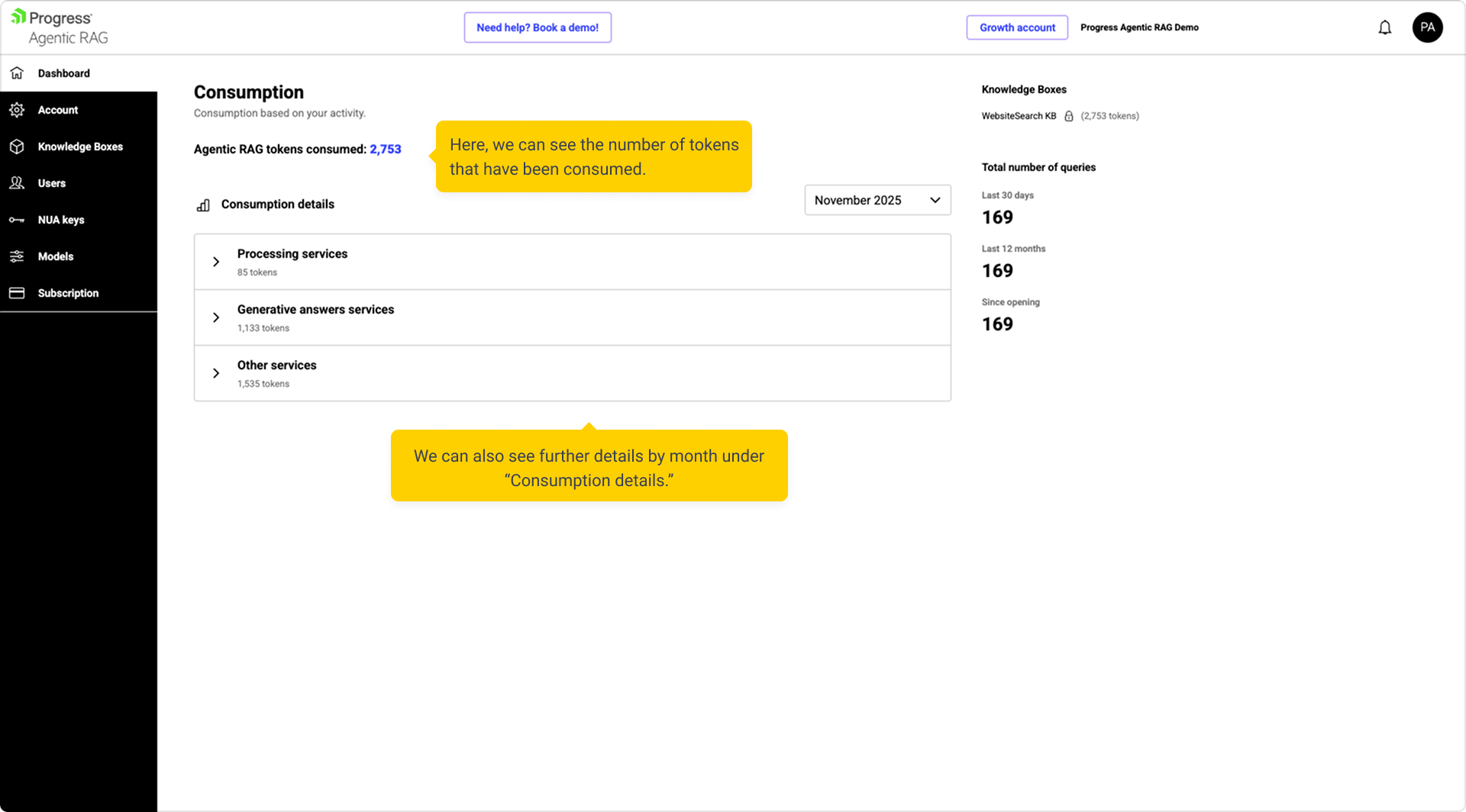Click the Progress Agentic RAG logo
This screenshot has height=812, width=1466.
click(60, 27)
